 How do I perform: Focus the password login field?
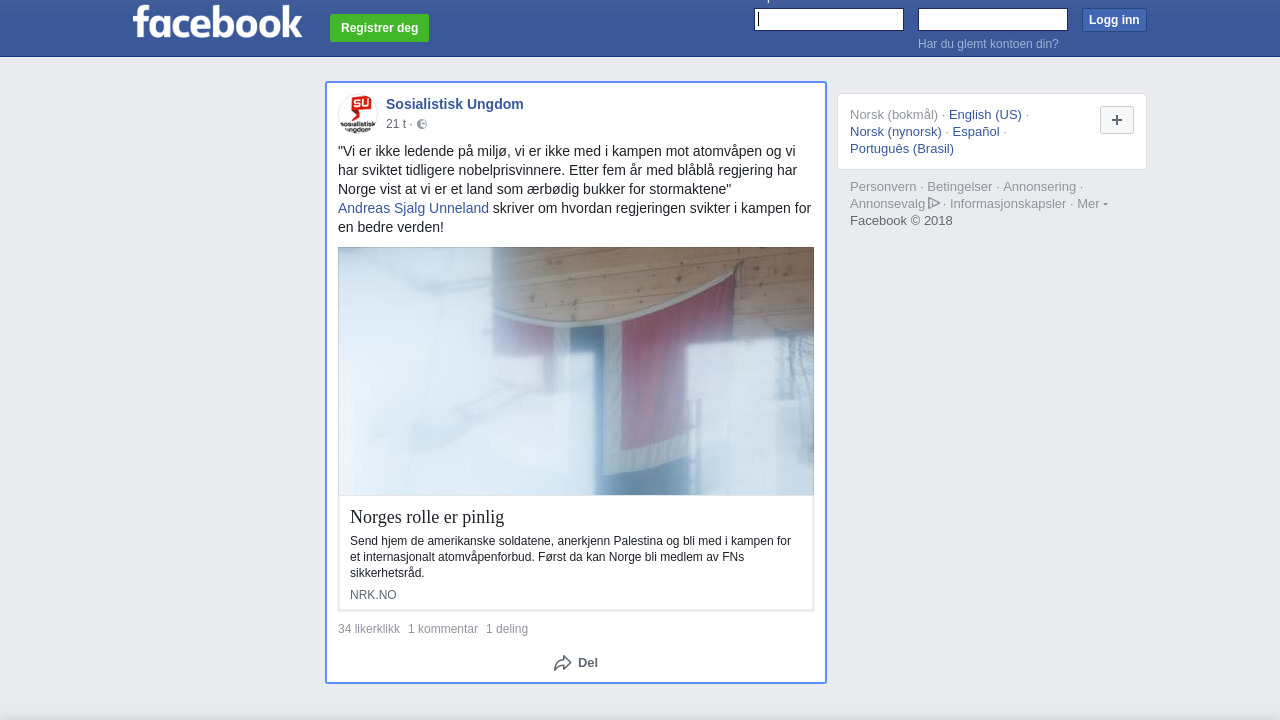[993, 20]
